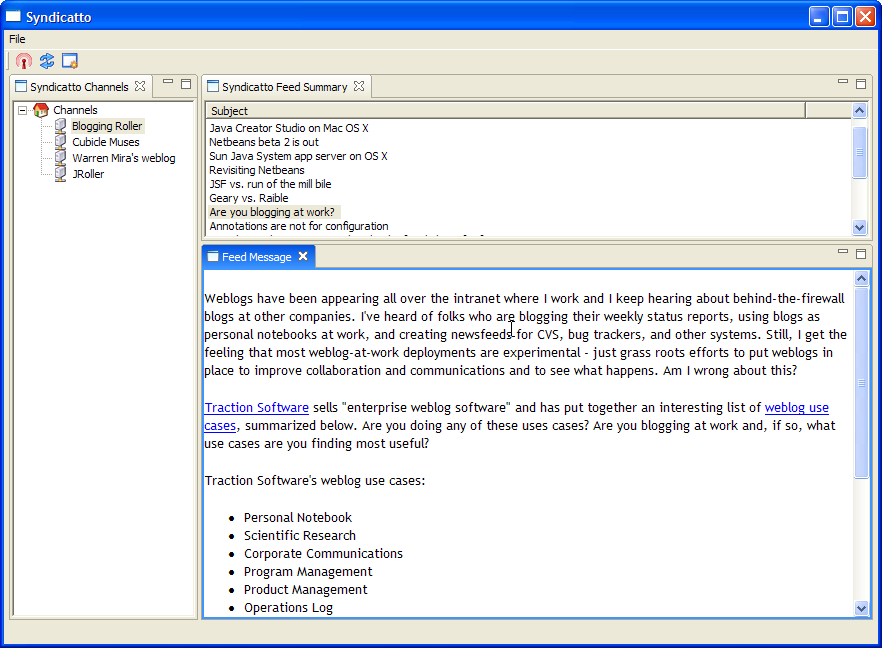Viewport: 882px width, 648px height.
Task: Follow the weblog use cases link
Action: point(796,408)
